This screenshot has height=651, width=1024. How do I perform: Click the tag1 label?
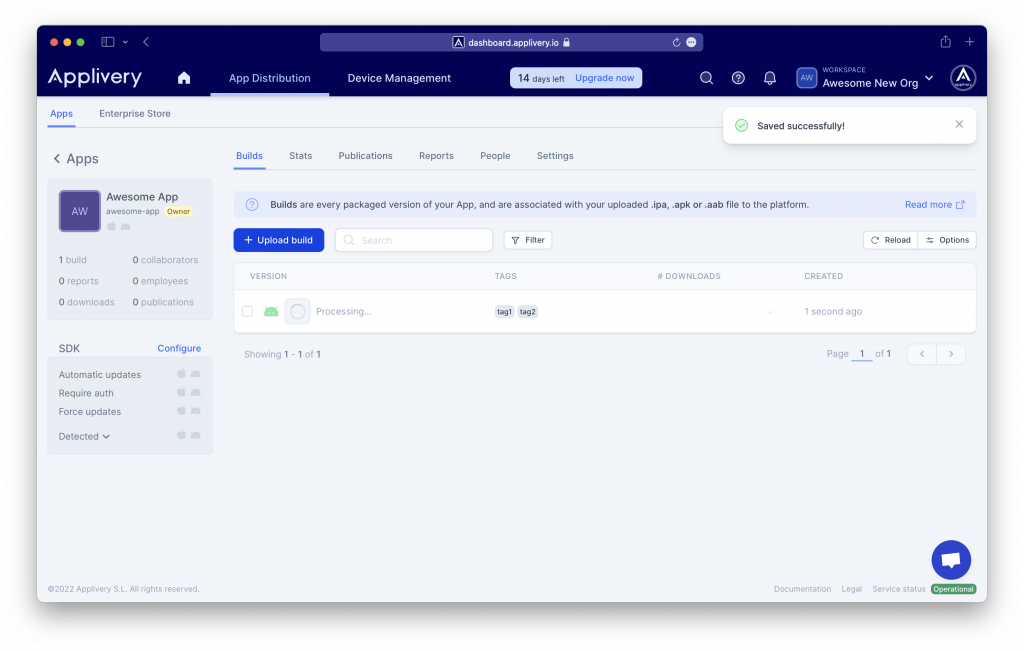(x=504, y=311)
